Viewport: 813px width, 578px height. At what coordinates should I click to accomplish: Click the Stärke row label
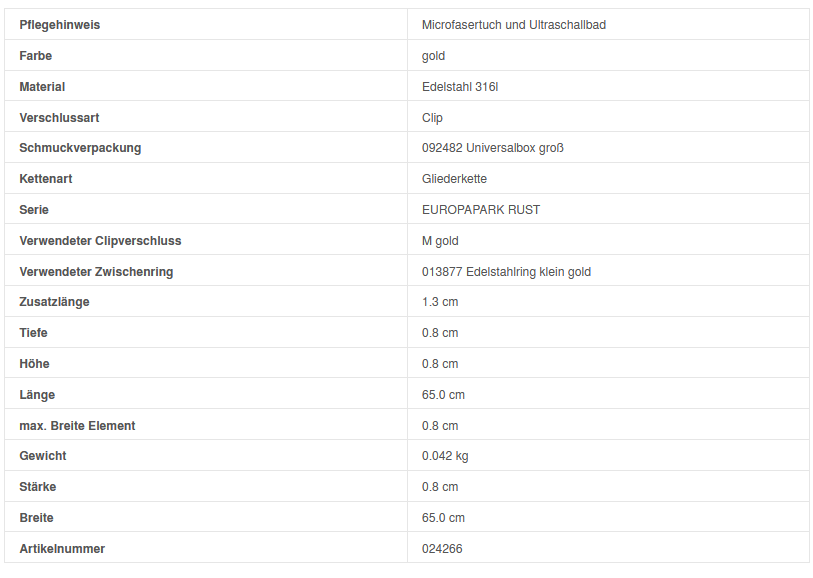point(38,487)
